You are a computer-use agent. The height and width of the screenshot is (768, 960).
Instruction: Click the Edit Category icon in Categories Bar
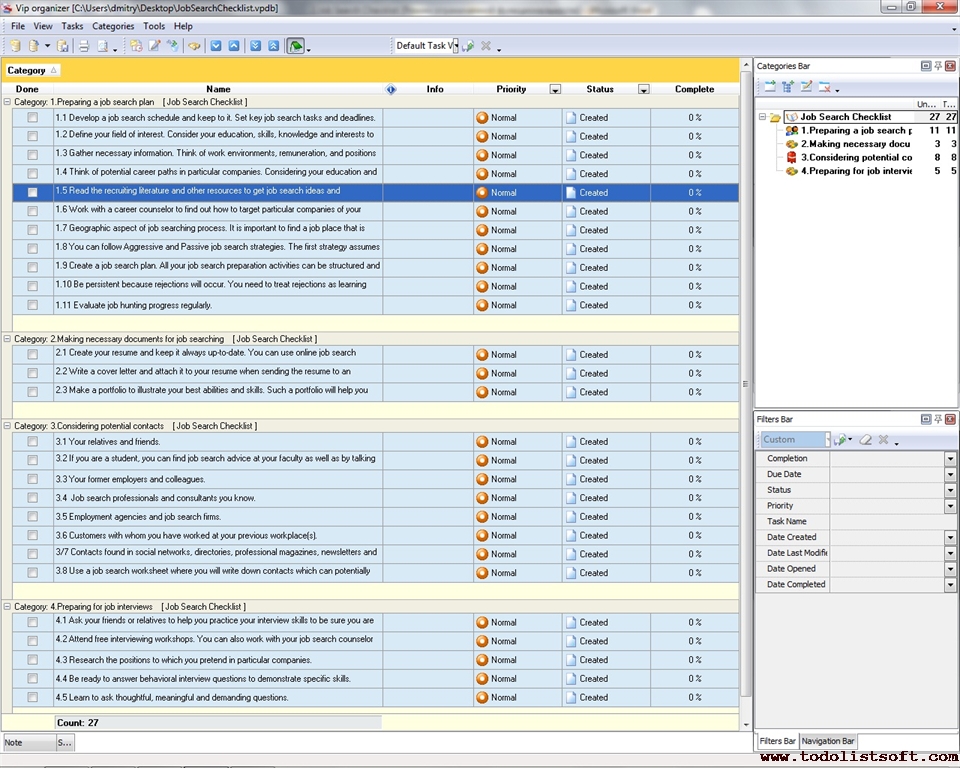tap(806, 87)
